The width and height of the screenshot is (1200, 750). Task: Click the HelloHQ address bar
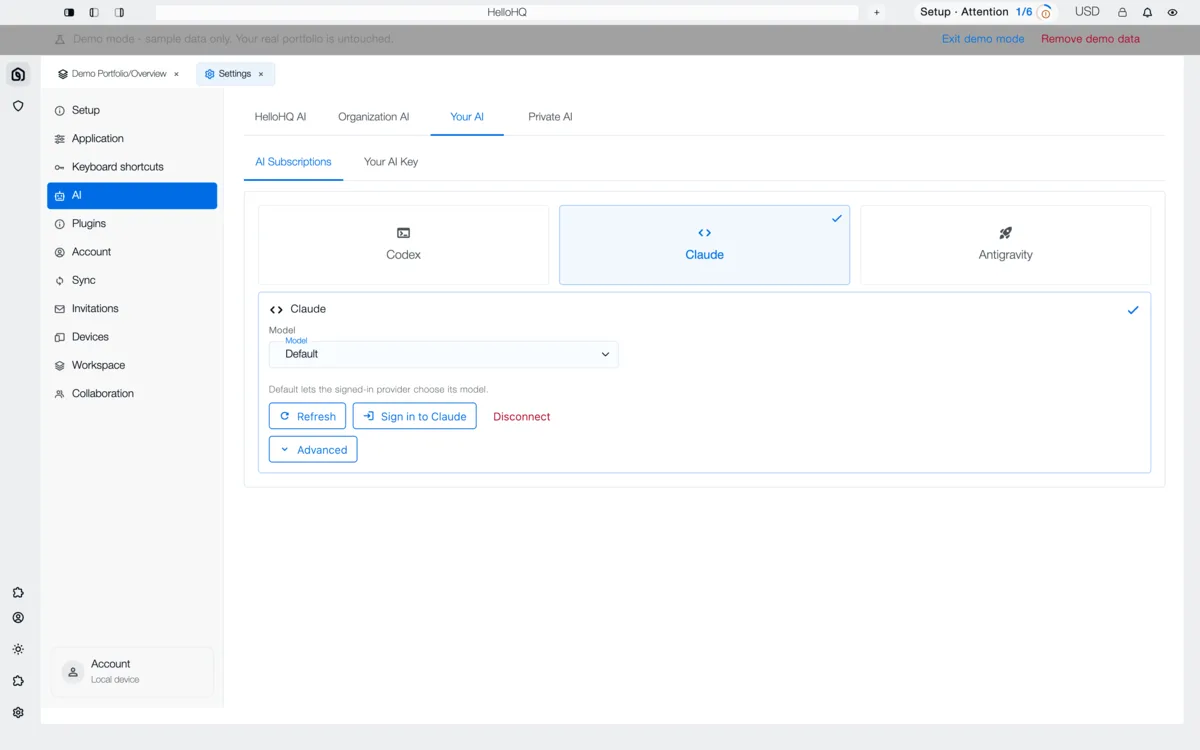(507, 12)
